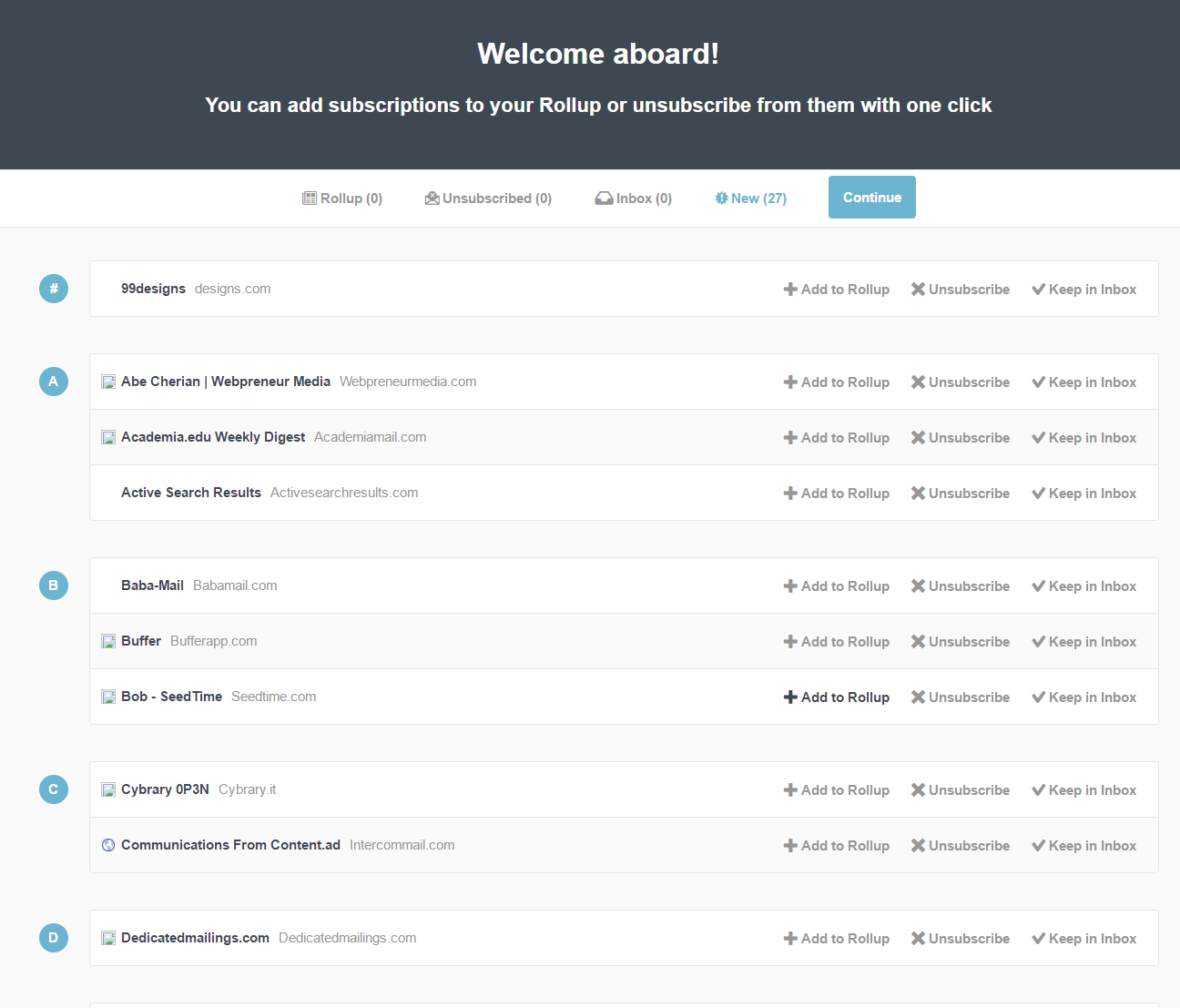Click the Cybrary 0P3N sender logo icon
1180x1008 pixels.
click(x=108, y=790)
